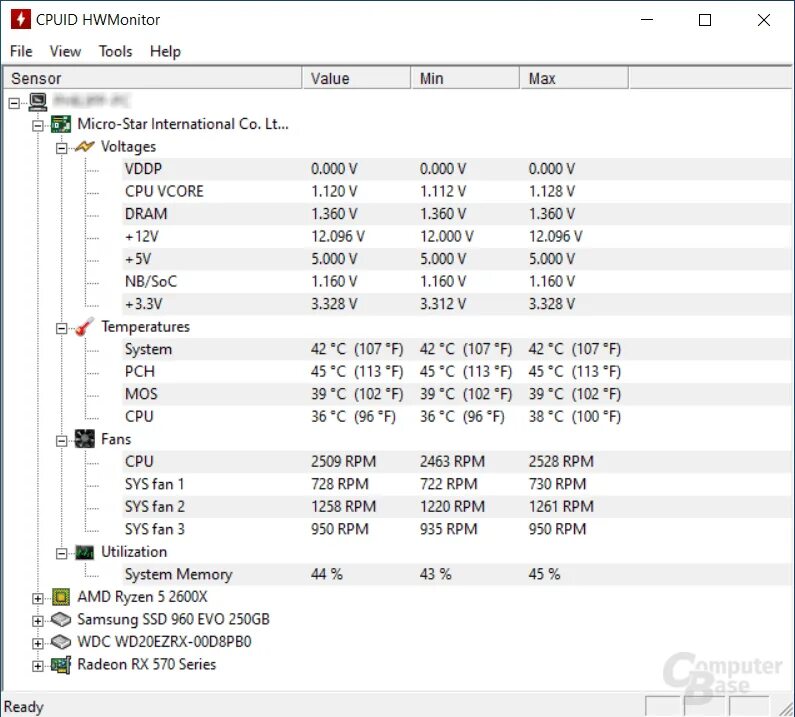
Task: Click the Temperatures thermometer icon
Action: point(84,327)
